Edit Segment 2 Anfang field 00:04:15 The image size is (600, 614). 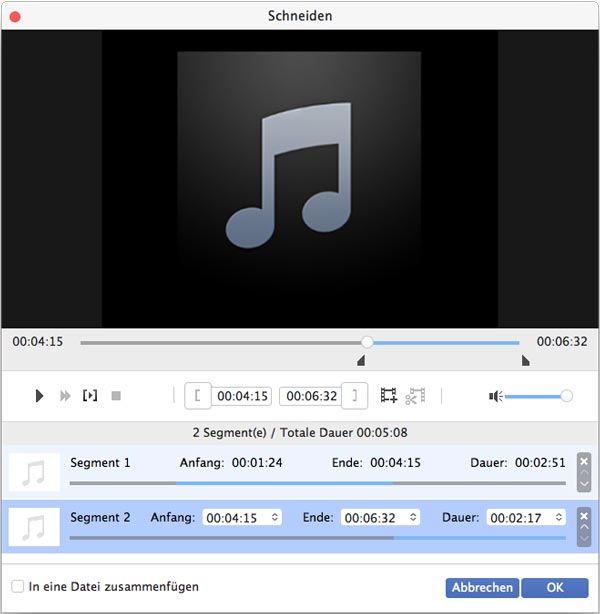pos(242,517)
